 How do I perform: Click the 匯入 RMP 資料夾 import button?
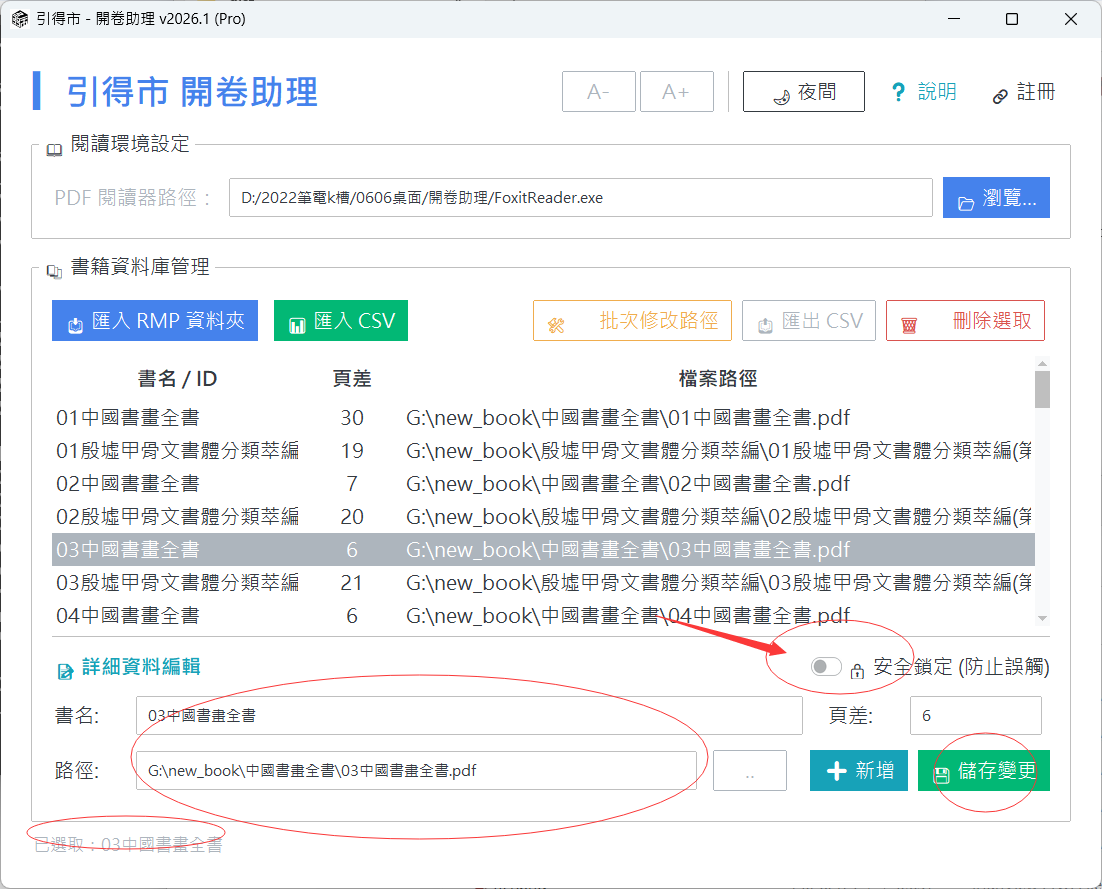tap(155, 321)
